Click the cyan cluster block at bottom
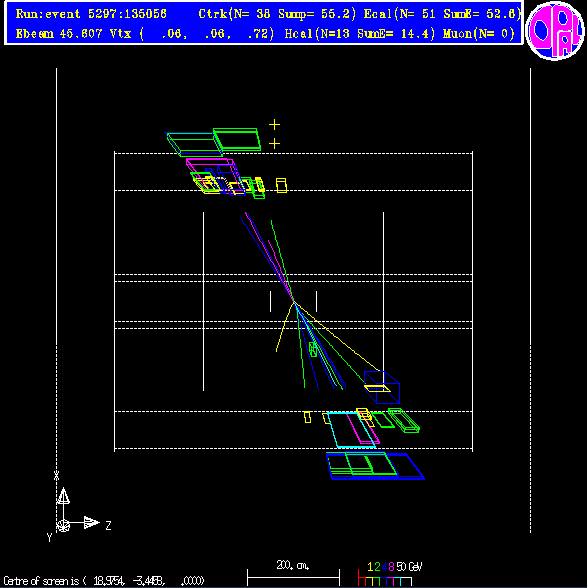The height and width of the screenshot is (588, 587). [x=351, y=430]
